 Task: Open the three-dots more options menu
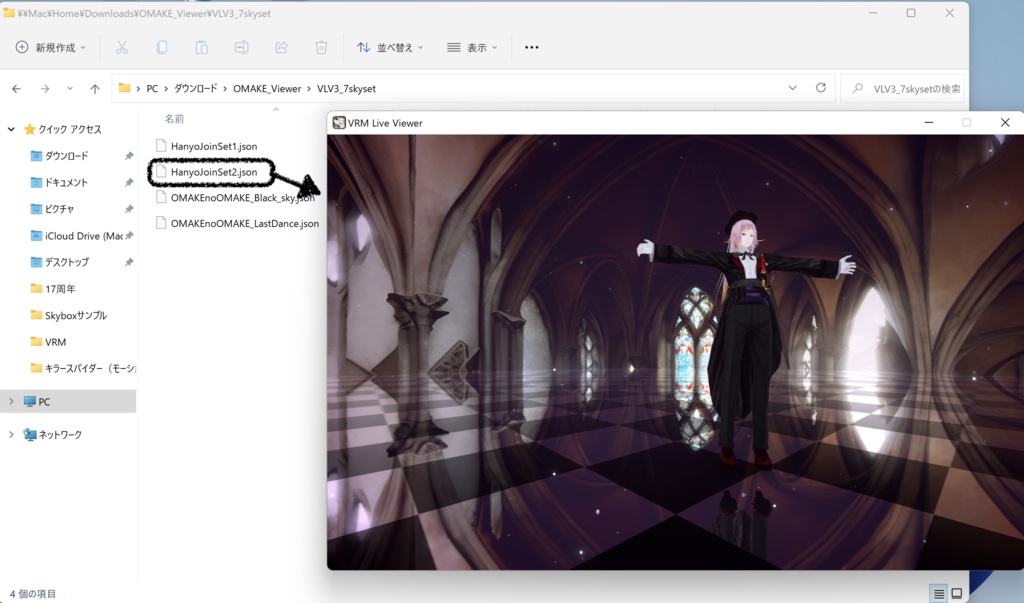pos(532,47)
